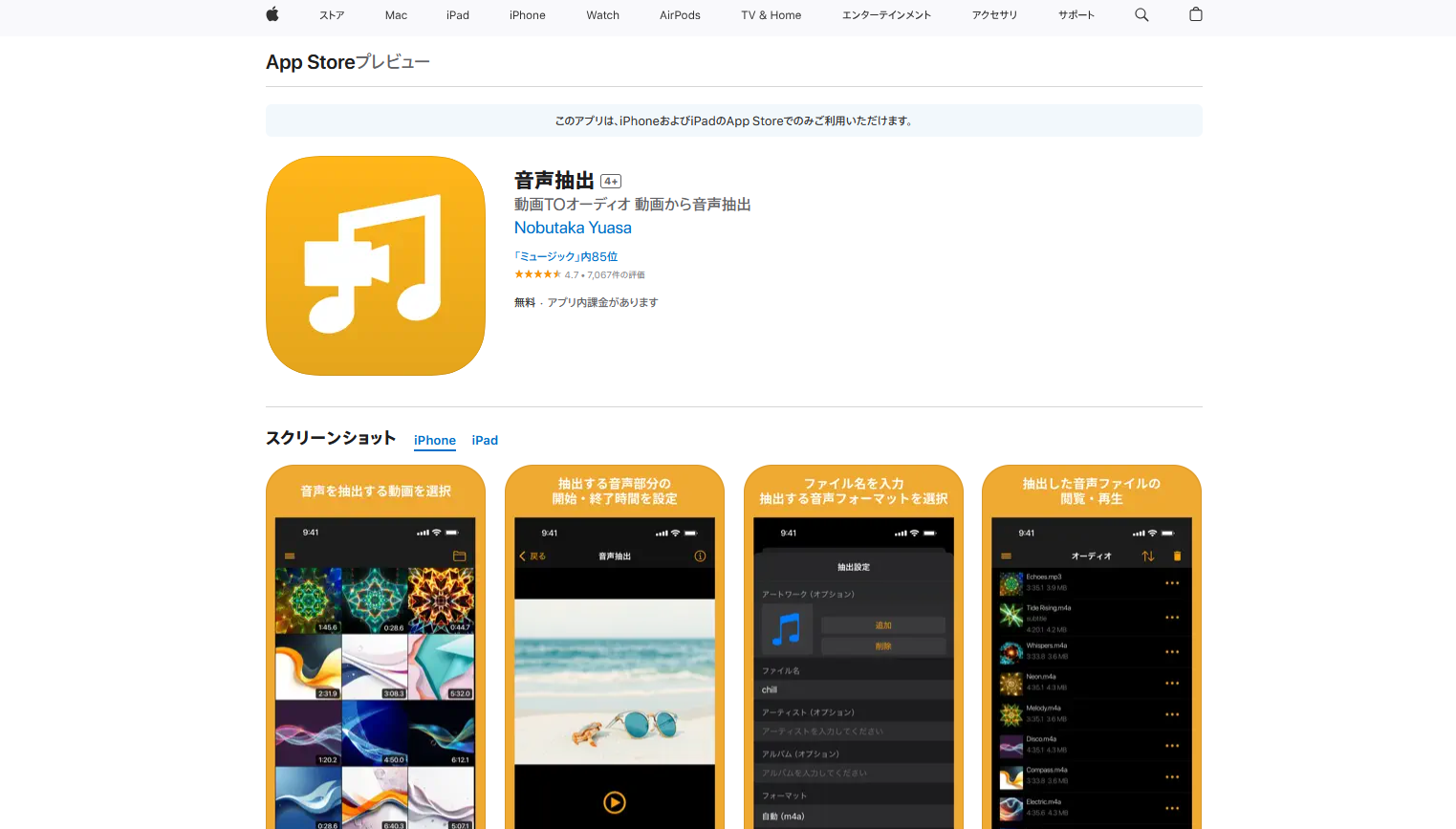Screen dimensions: 1456x829
Task: Click more dots beside Disco.m4a
Action: 1172,746
